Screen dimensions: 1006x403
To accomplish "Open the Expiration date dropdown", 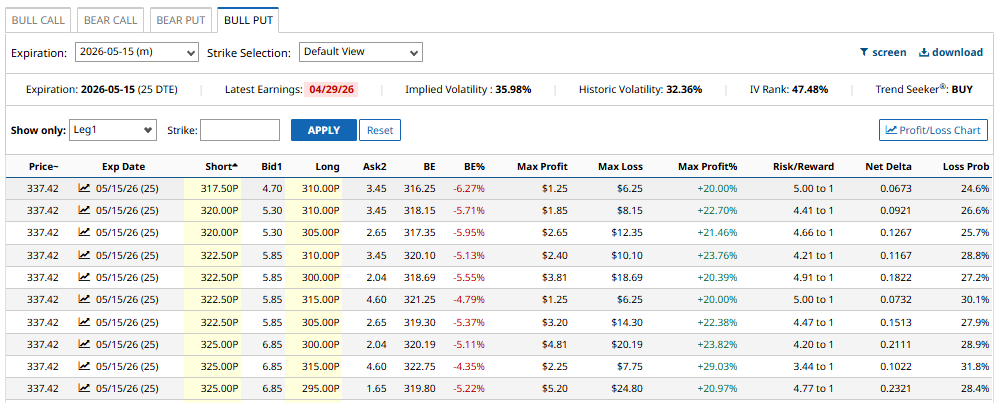I will (x=136, y=52).
